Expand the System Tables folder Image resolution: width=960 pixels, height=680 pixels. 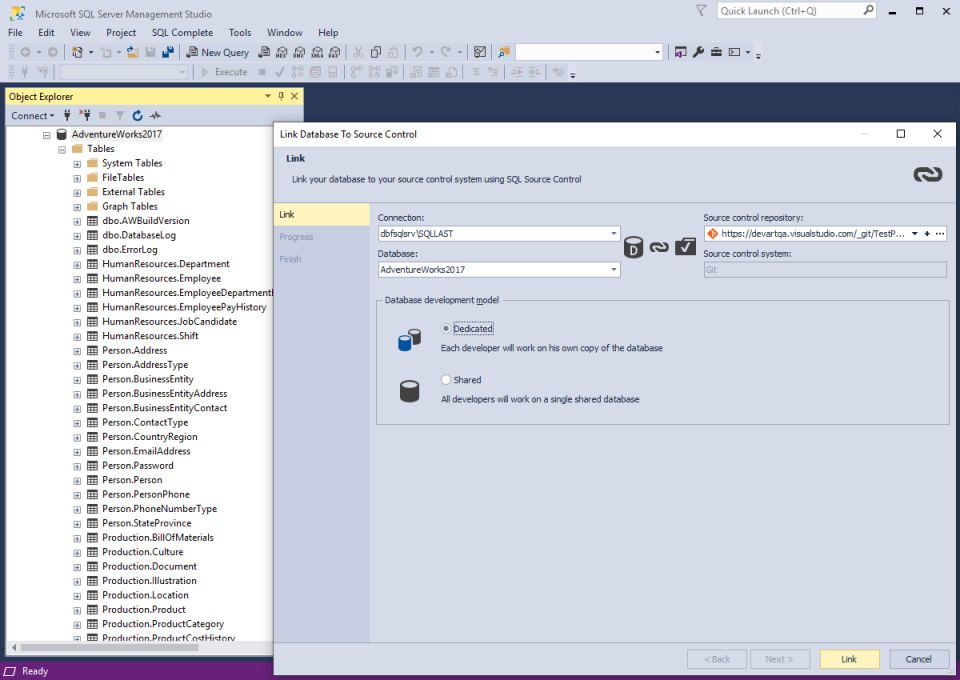[x=77, y=163]
